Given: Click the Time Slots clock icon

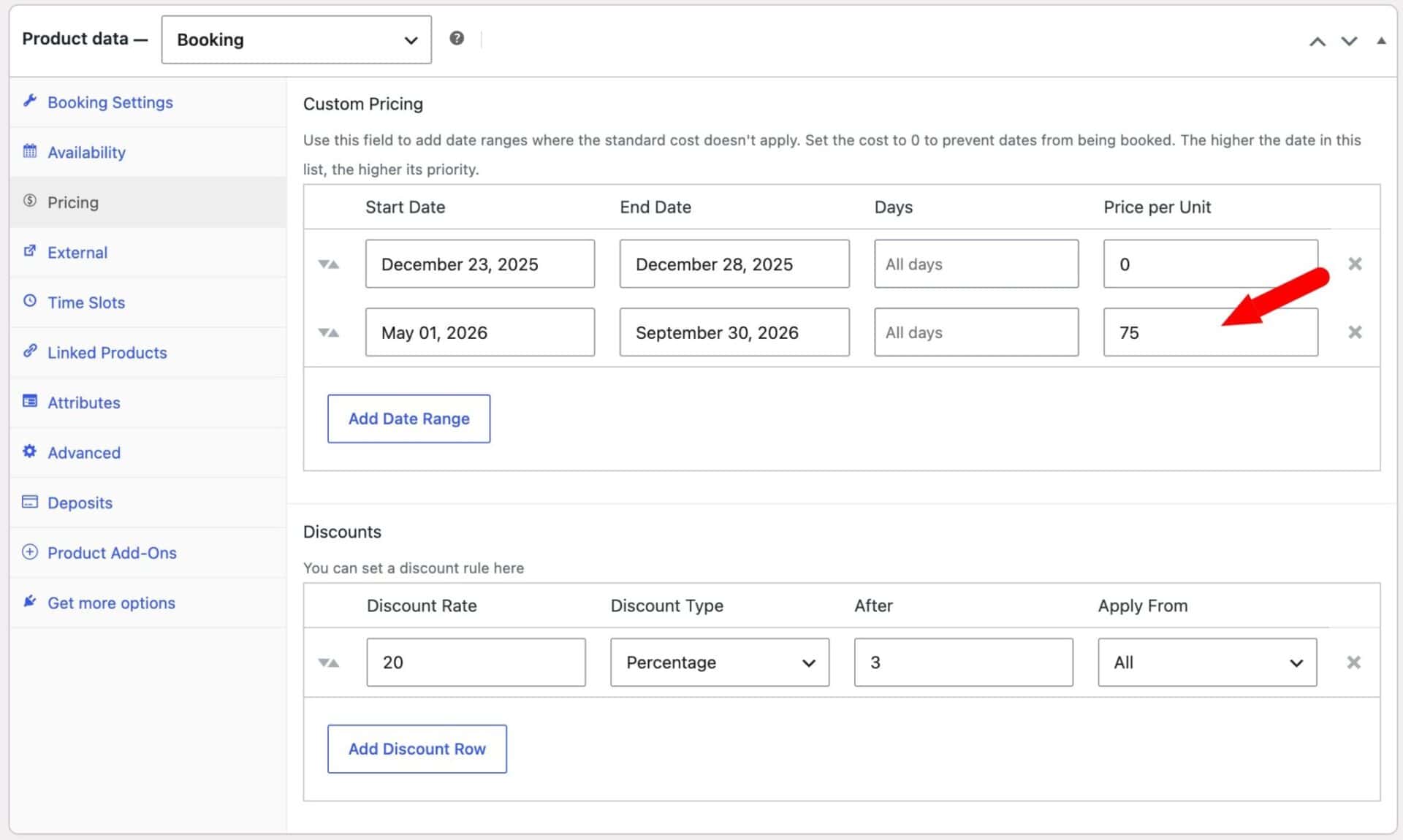Looking at the screenshot, I should (x=29, y=300).
